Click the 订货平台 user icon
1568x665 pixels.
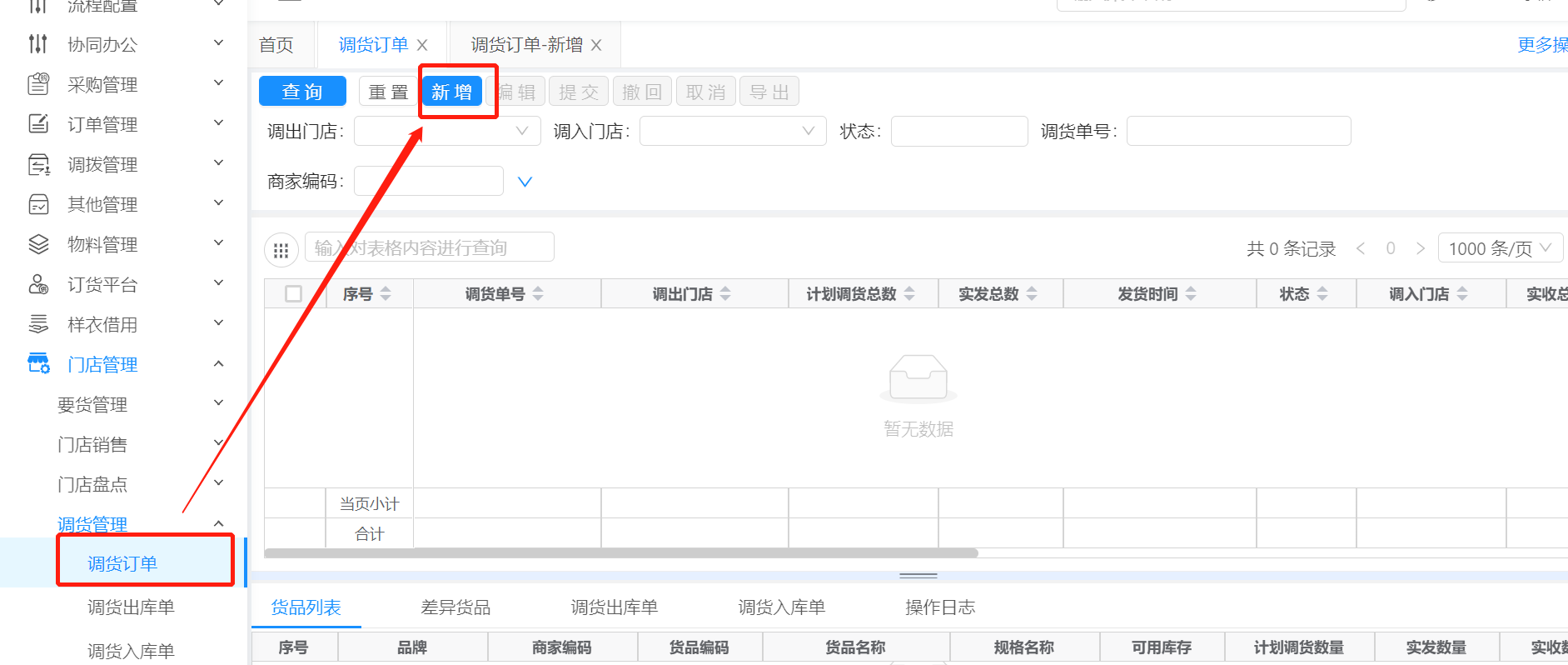(x=38, y=284)
